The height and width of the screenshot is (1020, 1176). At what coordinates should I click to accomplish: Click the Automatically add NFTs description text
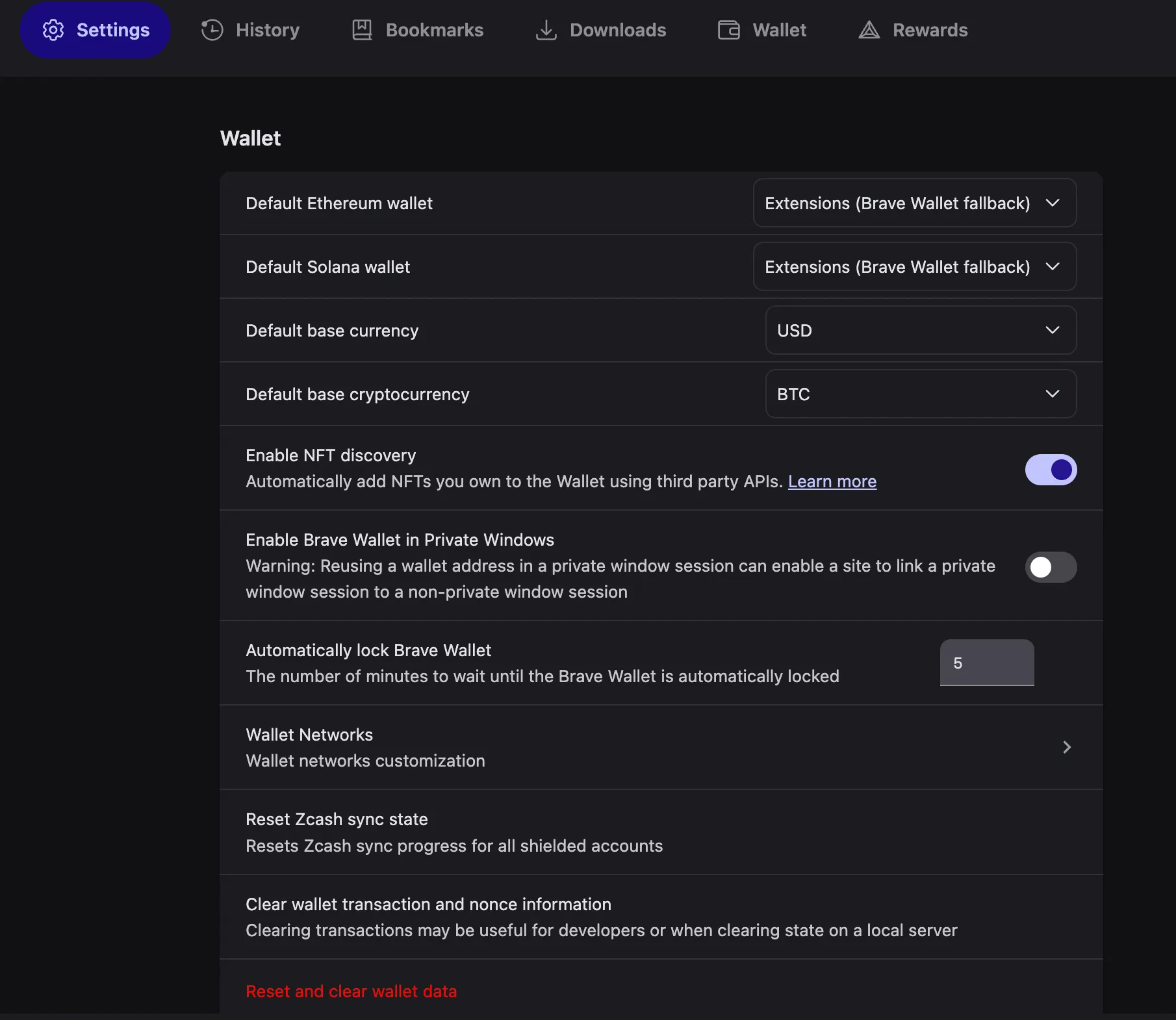(515, 481)
